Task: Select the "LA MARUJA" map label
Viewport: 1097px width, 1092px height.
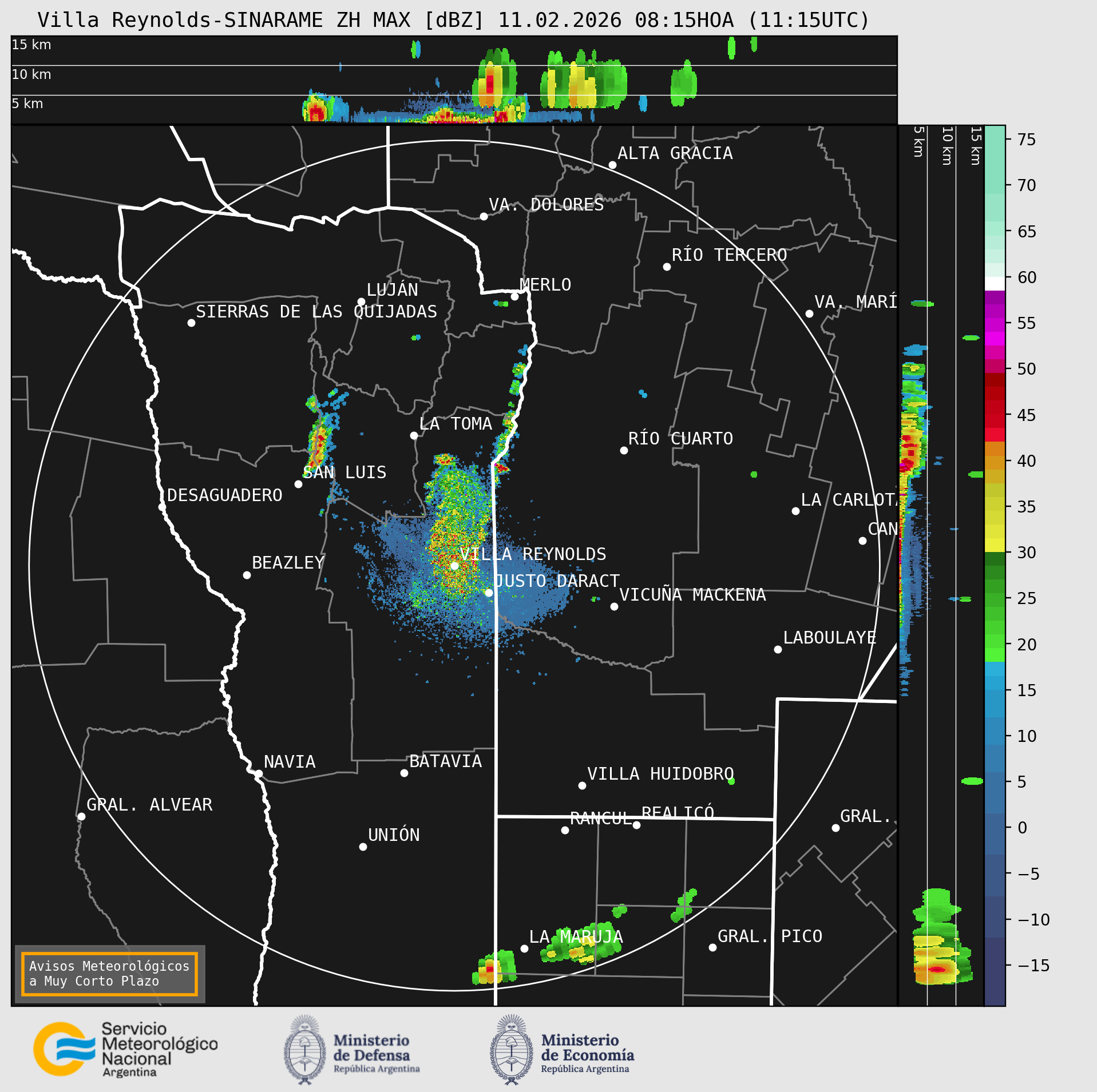Action: 576,937
